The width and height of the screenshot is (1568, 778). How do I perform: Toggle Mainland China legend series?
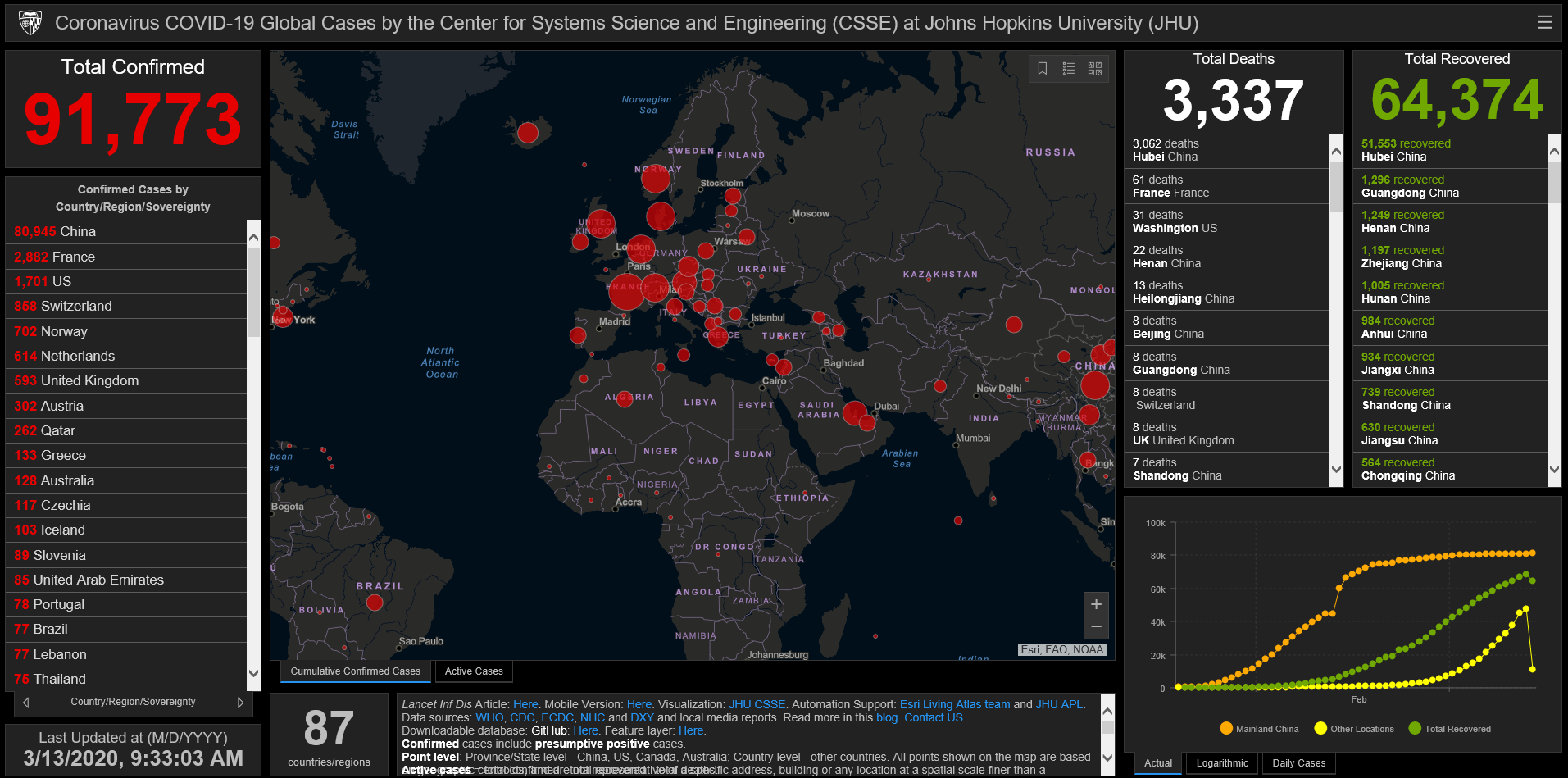(x=1259, y=729)
